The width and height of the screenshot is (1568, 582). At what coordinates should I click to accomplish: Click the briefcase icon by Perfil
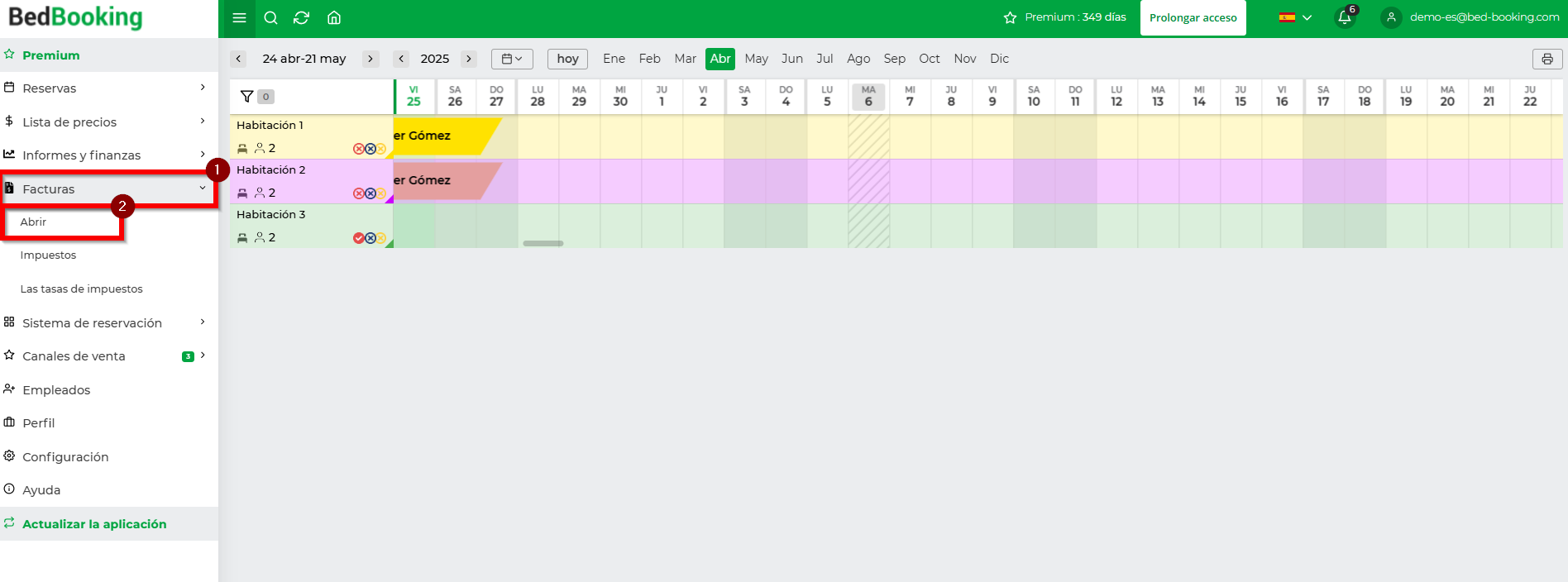point(9,422)
